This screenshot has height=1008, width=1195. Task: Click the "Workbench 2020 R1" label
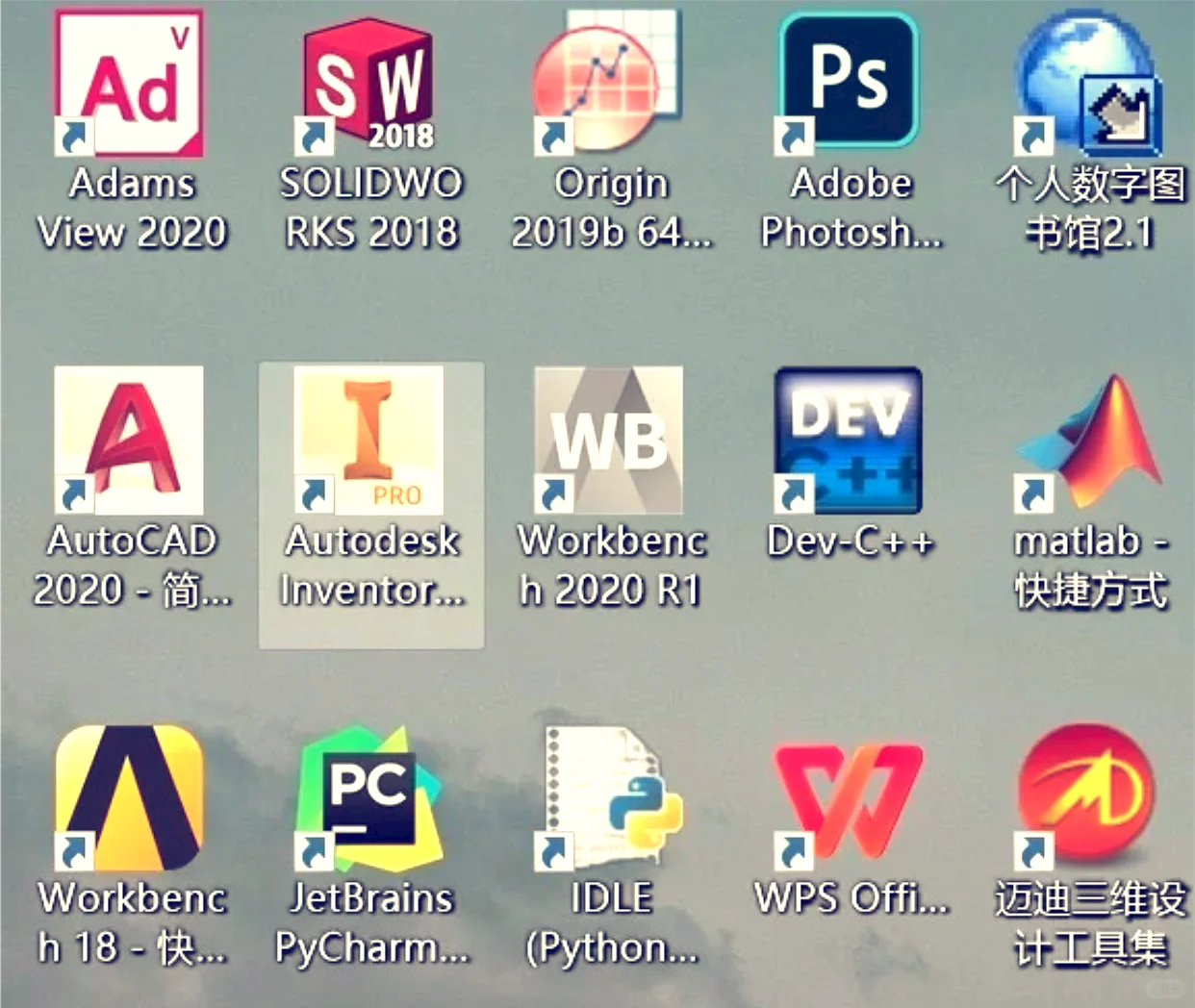(611, 566)
